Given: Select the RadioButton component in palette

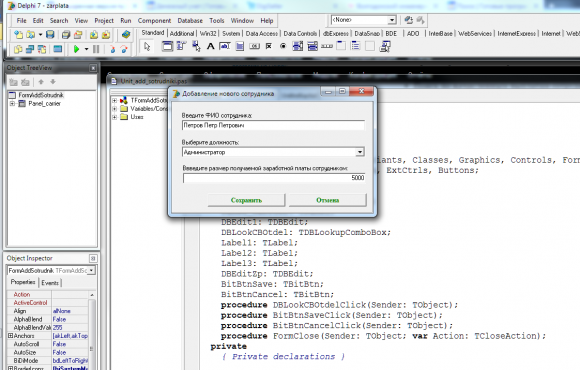Looking at the screenshot, I should click(283, 46).
